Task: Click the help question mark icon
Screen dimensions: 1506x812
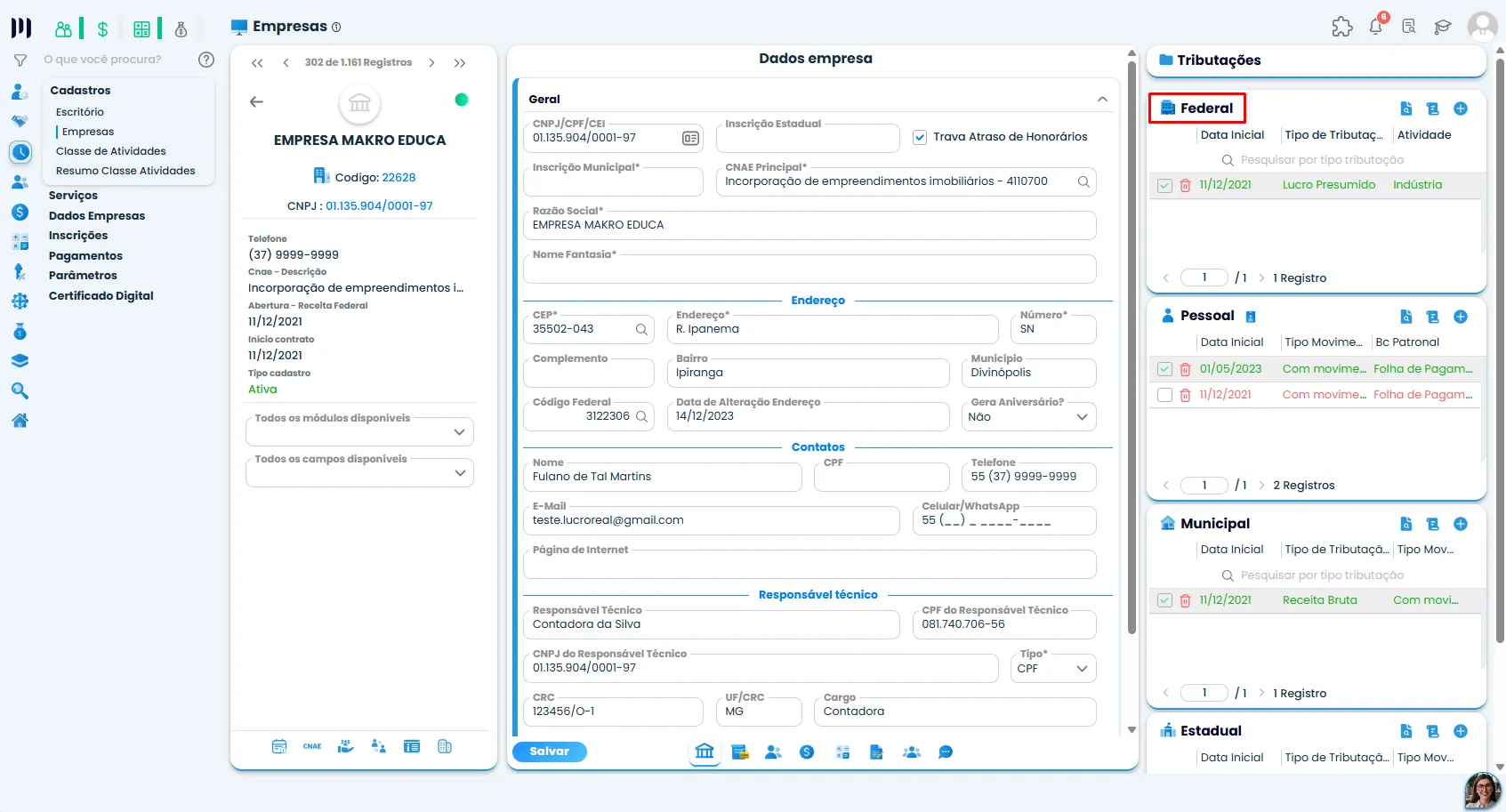Action: [x=206, y=60]
